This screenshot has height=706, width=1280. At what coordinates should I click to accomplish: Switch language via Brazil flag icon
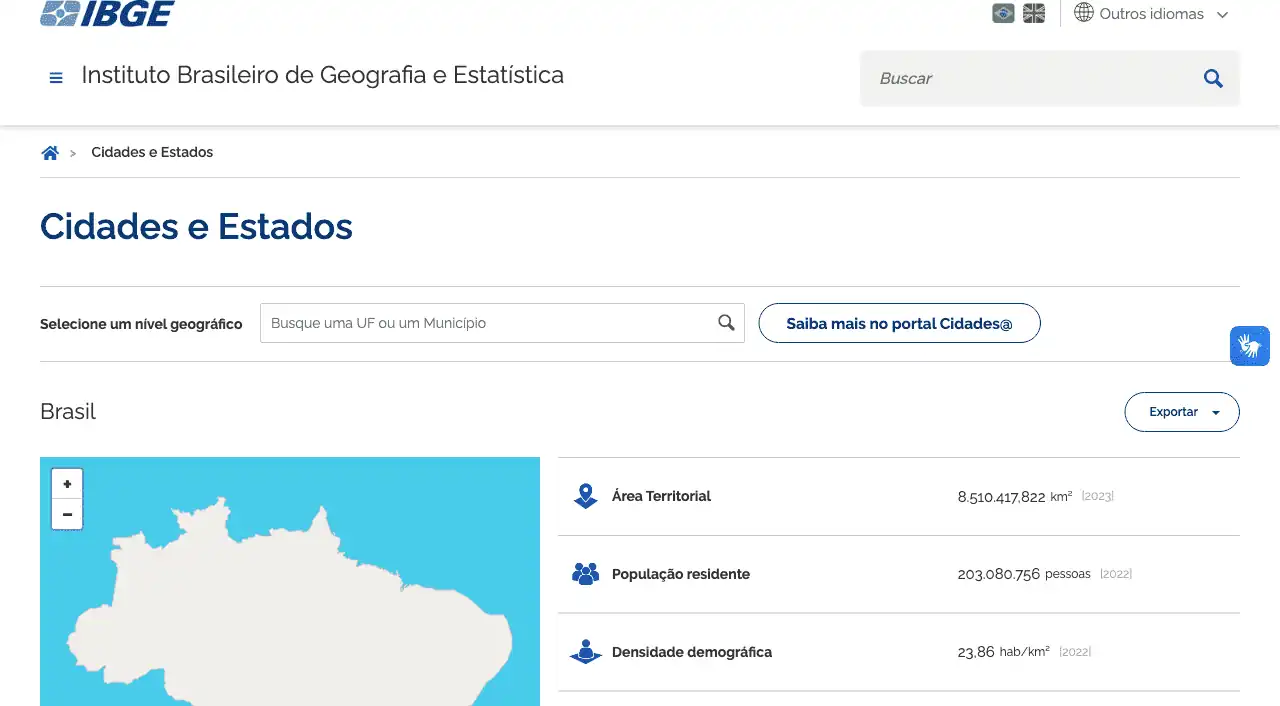tap(1003, 14)
